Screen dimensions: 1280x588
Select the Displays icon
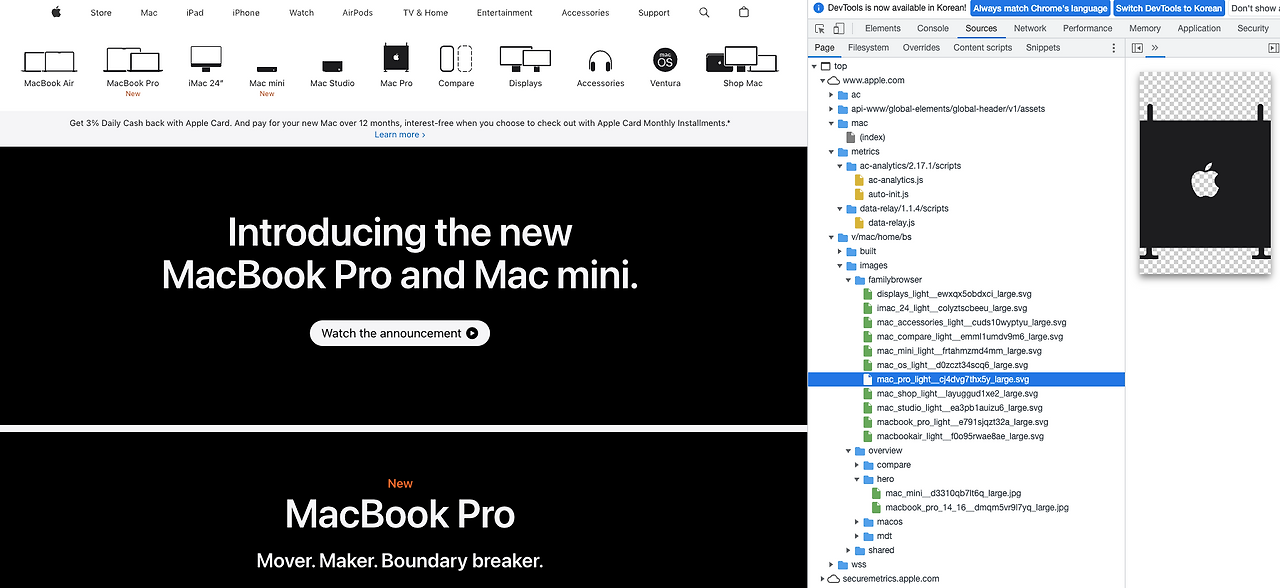(525, 59)
